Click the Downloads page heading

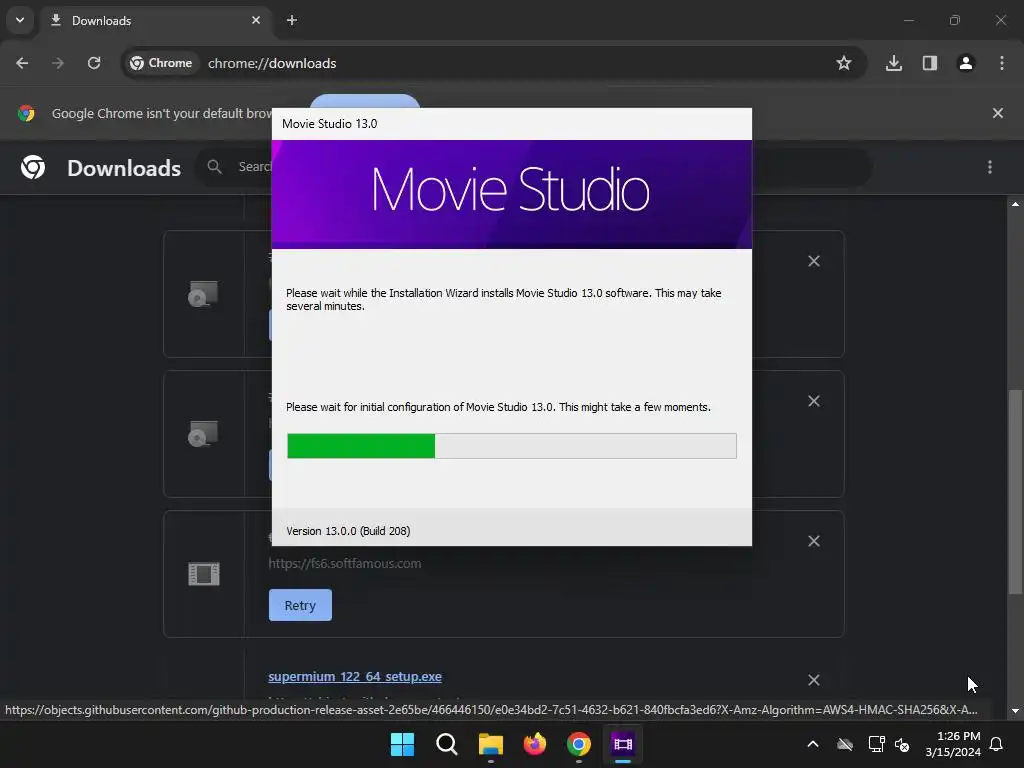coord(124,168)
